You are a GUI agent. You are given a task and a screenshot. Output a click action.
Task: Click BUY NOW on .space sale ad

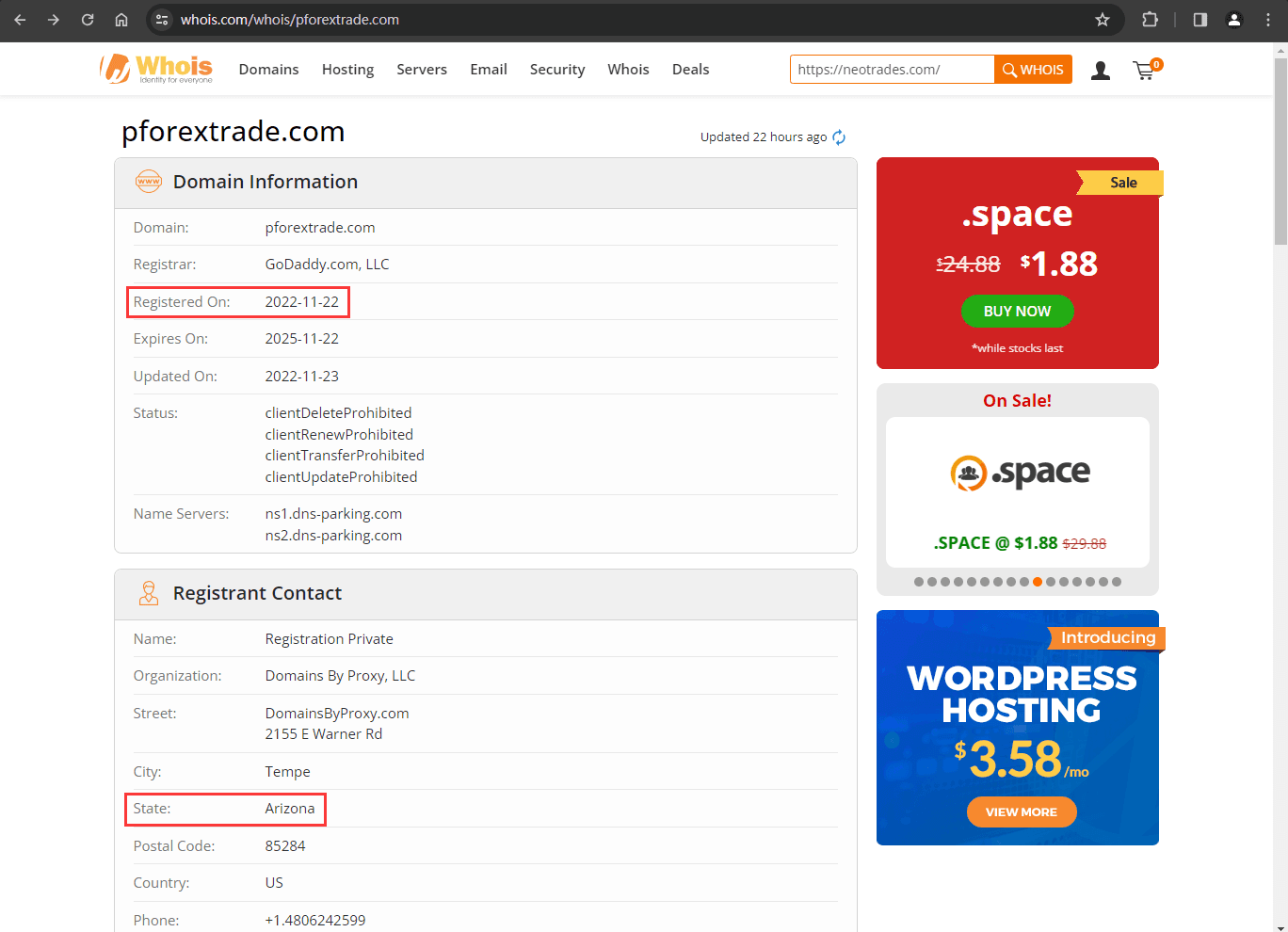point(1017,312)
